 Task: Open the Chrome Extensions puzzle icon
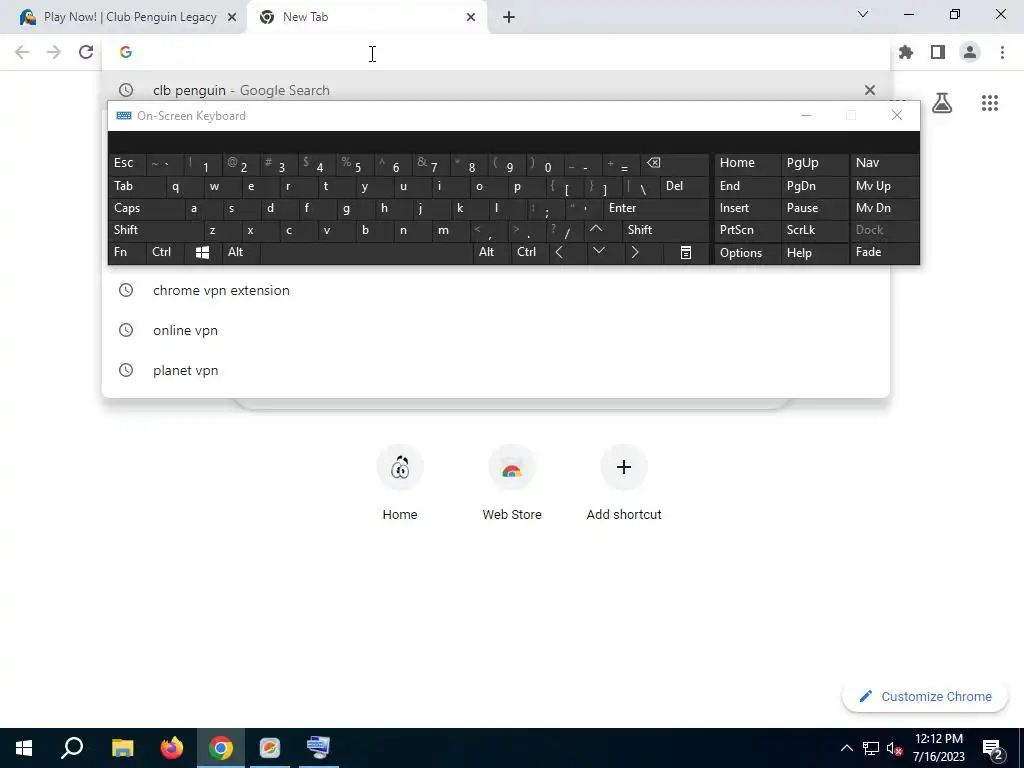coord(906,52)
